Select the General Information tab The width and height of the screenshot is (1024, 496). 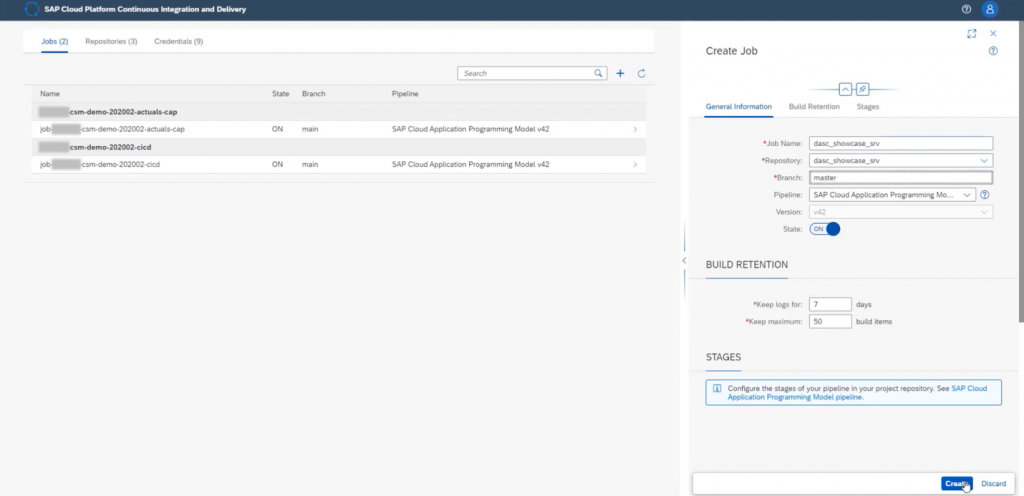(x=739, y=106)
